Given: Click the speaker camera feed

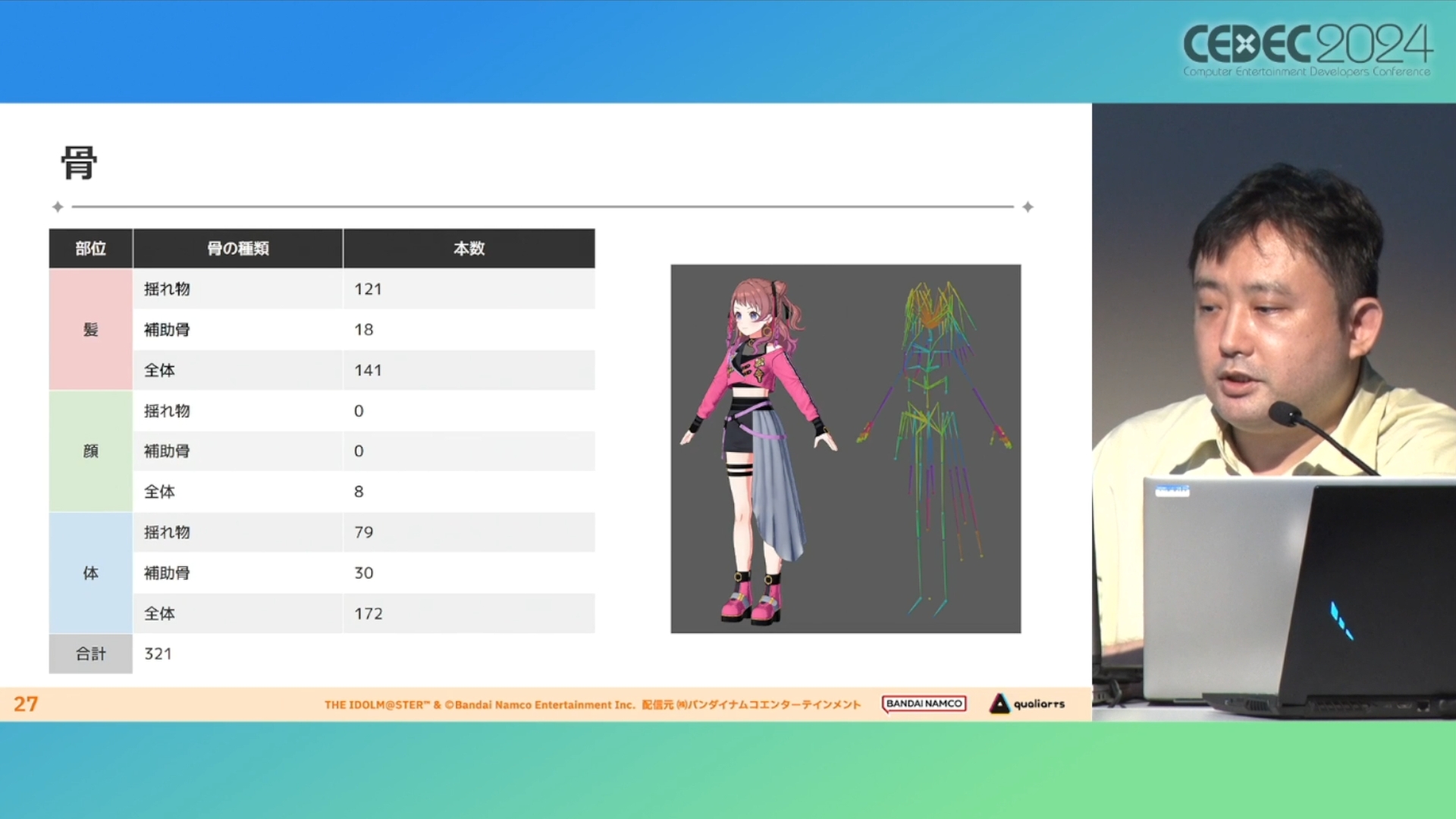Looking at the screenshot, I should 1274,412.
